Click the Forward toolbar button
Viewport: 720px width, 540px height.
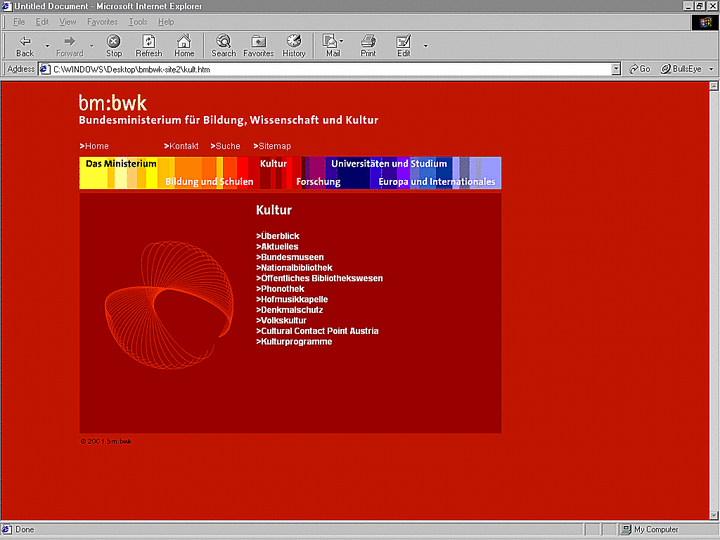69,46
